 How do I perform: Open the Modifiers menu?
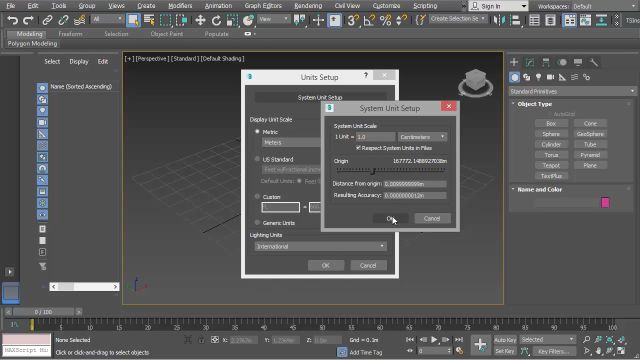tap(180, 6)
